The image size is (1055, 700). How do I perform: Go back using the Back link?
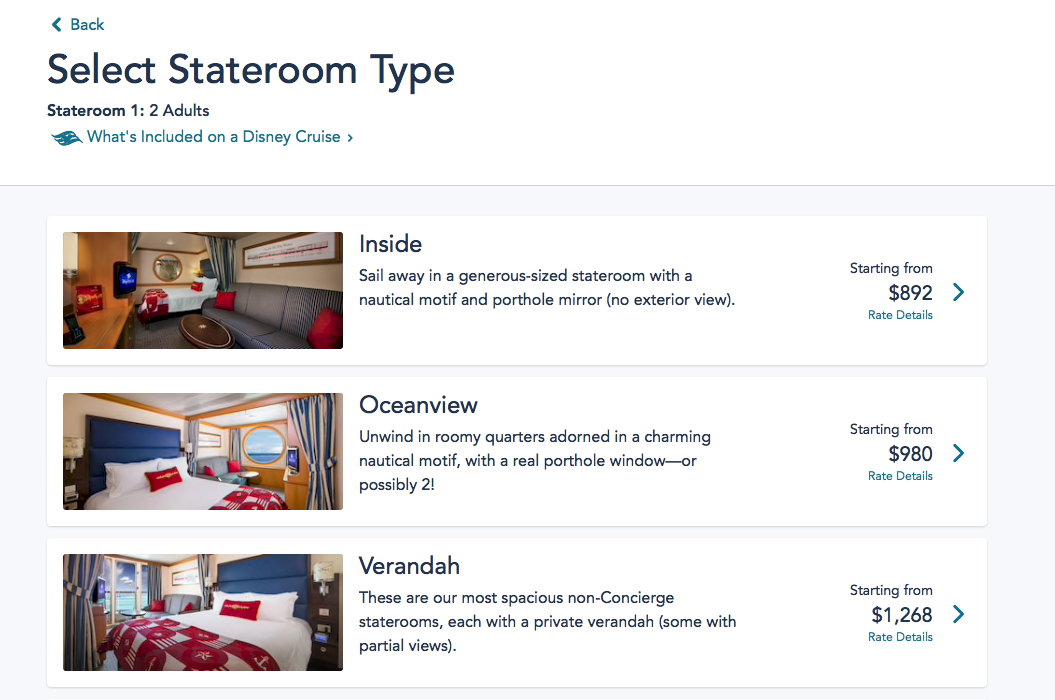[x=87, y=25]
